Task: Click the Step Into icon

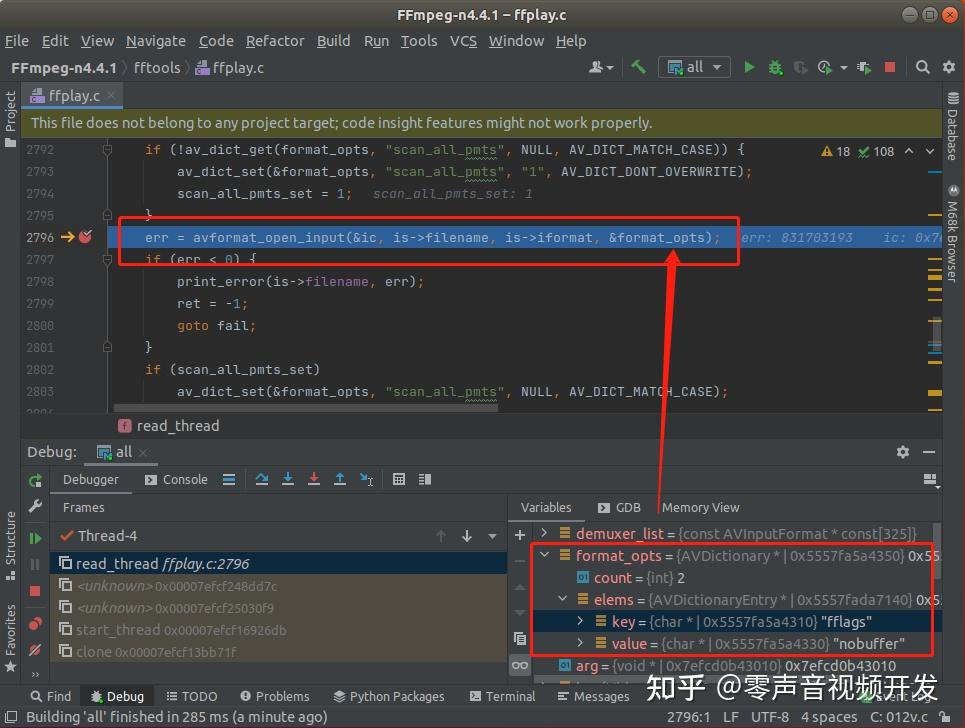Action: (287, 479)
